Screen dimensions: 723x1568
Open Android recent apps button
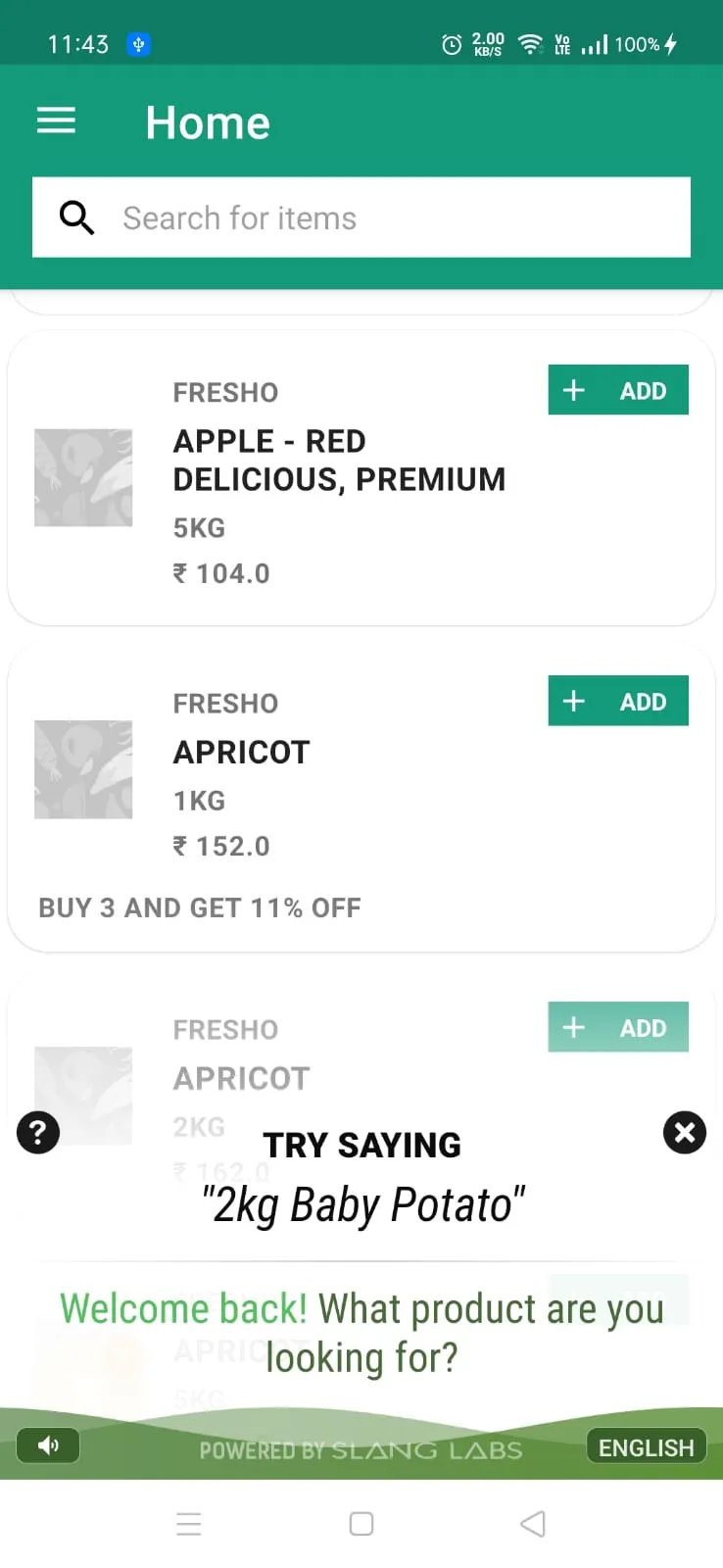coord(189,1524)
